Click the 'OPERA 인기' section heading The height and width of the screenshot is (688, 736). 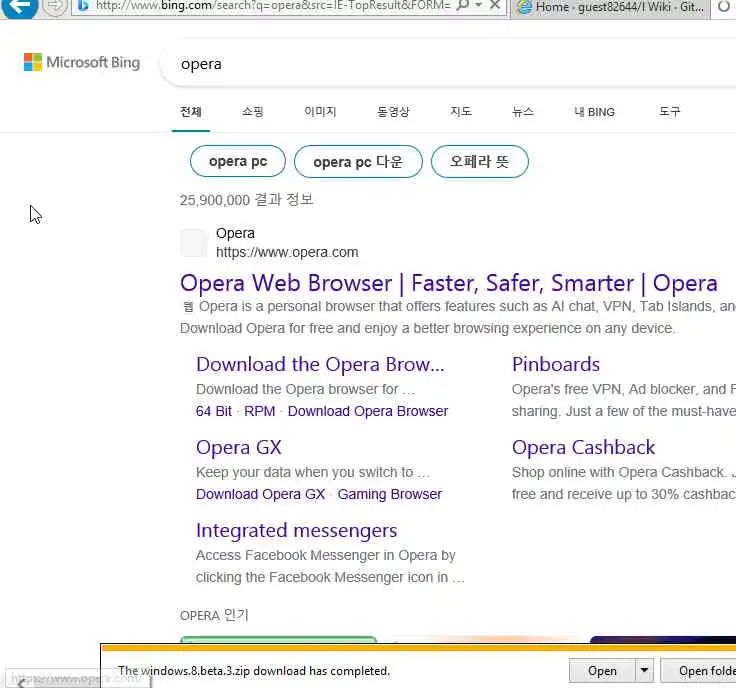click(x=214, y=615)
